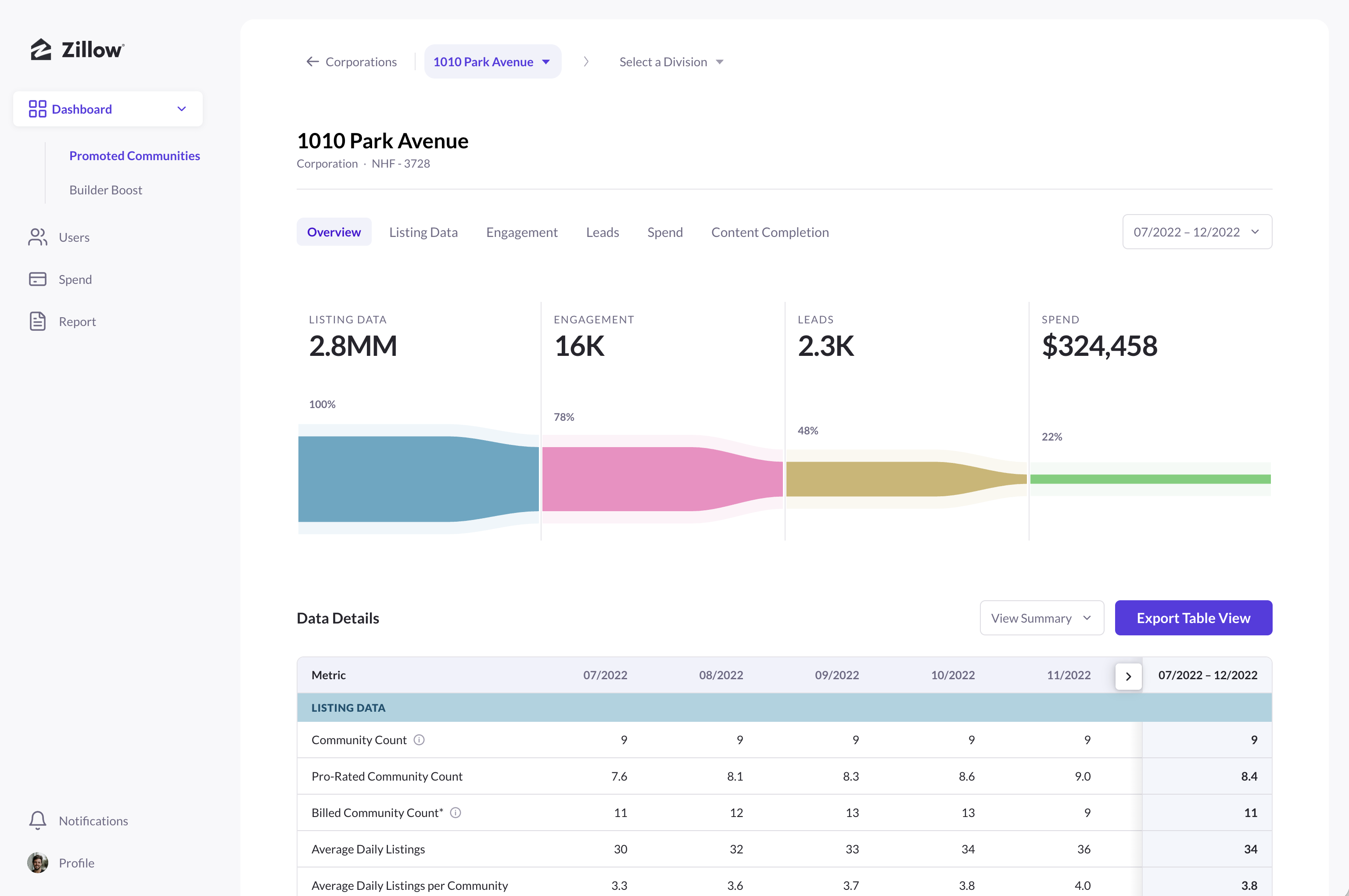The image size is (1349, 896).
Task: Open the Select a Division dropdown
Action: [671, 61]
